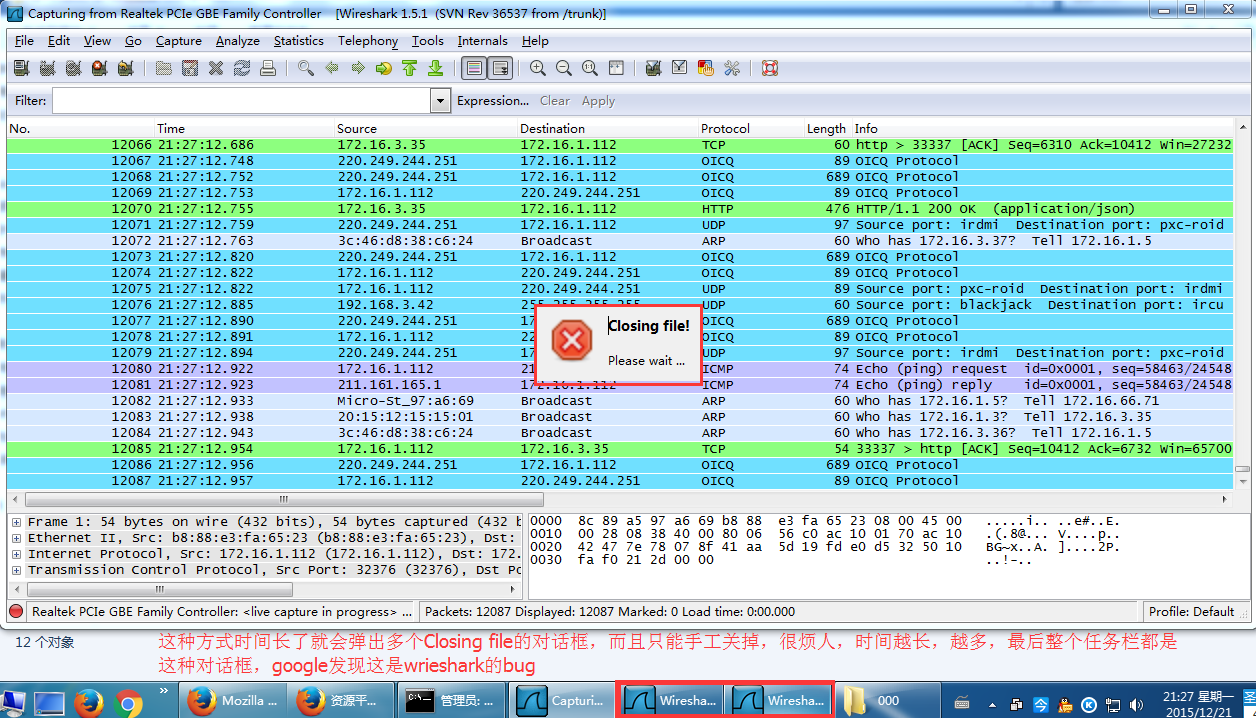Expand the Internet Protocol tree node
The image size is (1256, 718).
click(x=17, y=554)
